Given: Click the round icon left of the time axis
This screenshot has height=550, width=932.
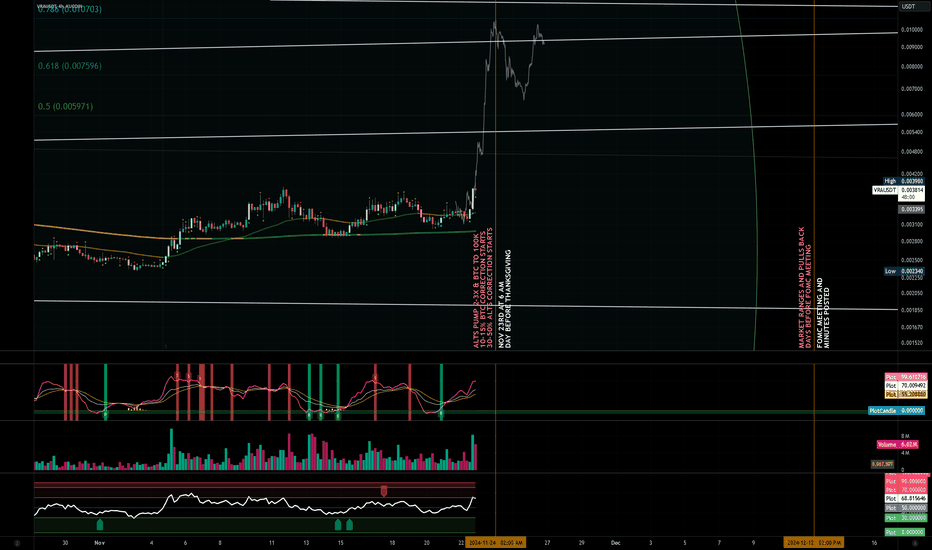Looking at the screenshot, I should click(17, 543).
